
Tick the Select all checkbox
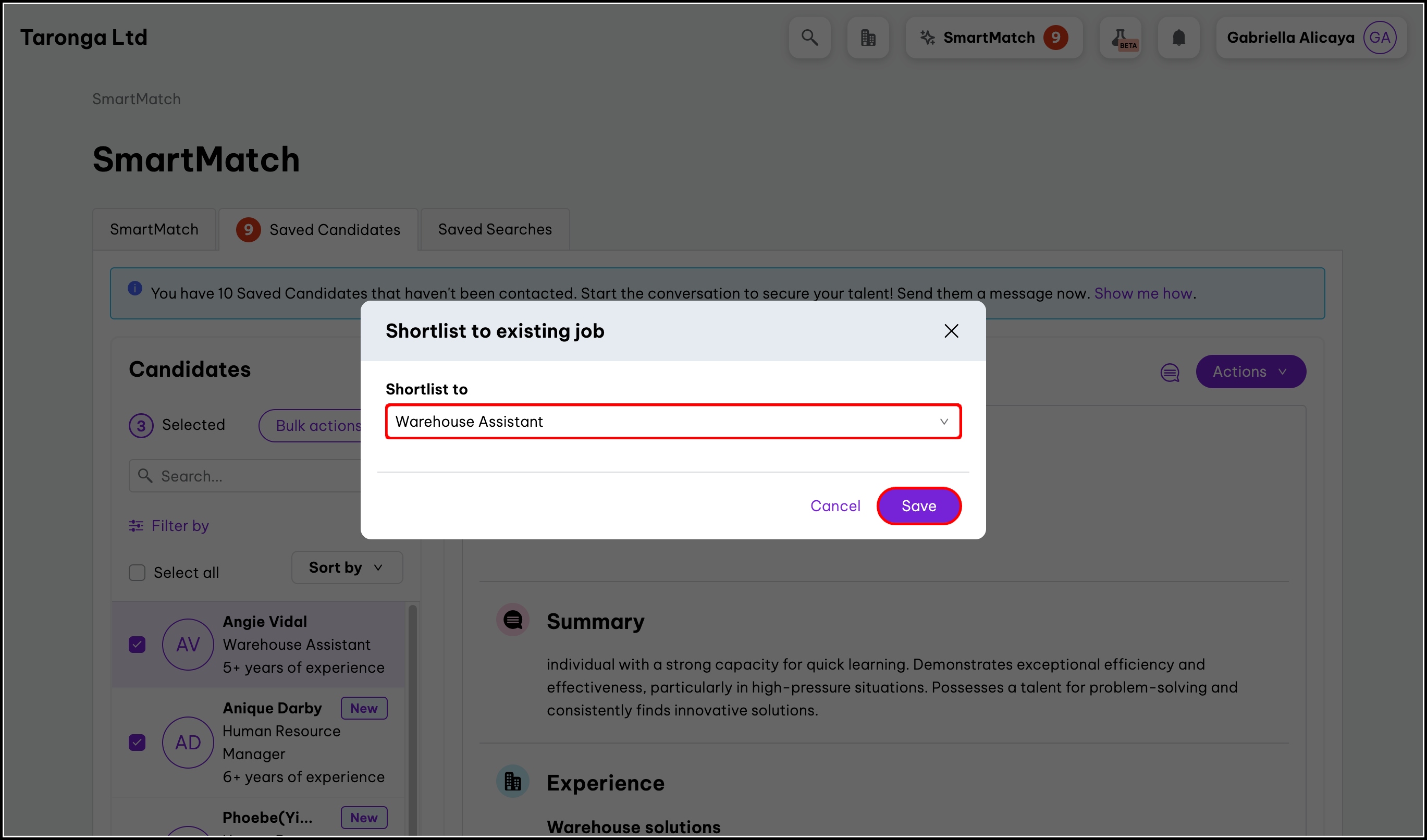click(137, 573)
